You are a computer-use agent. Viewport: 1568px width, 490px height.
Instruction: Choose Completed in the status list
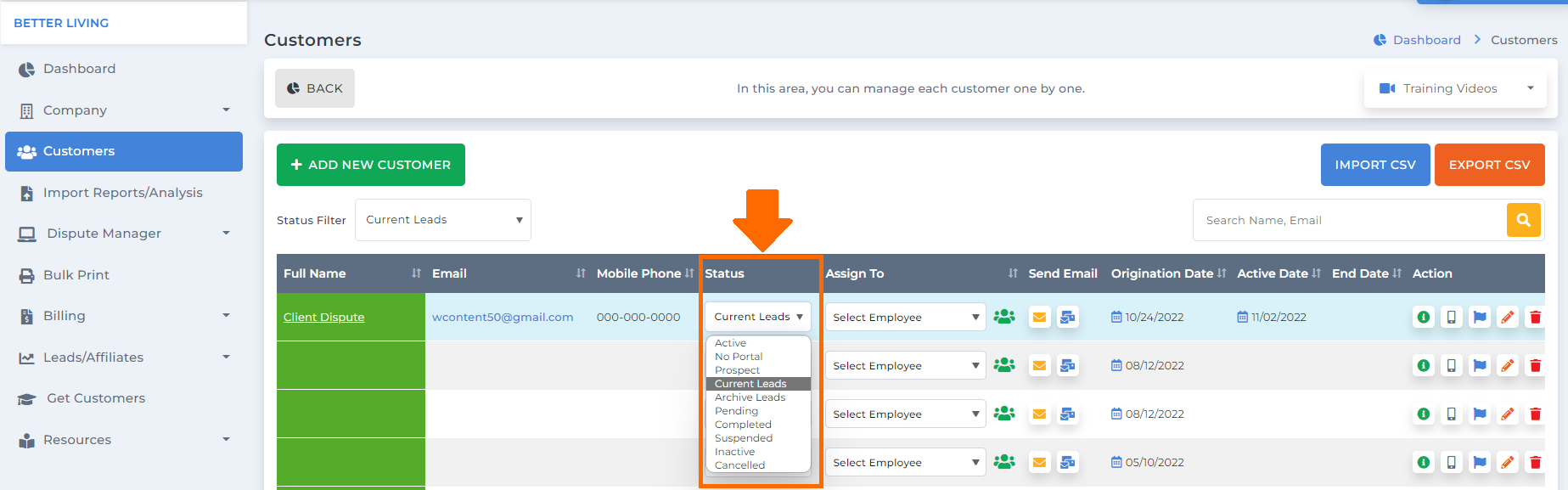coord(758,425)
